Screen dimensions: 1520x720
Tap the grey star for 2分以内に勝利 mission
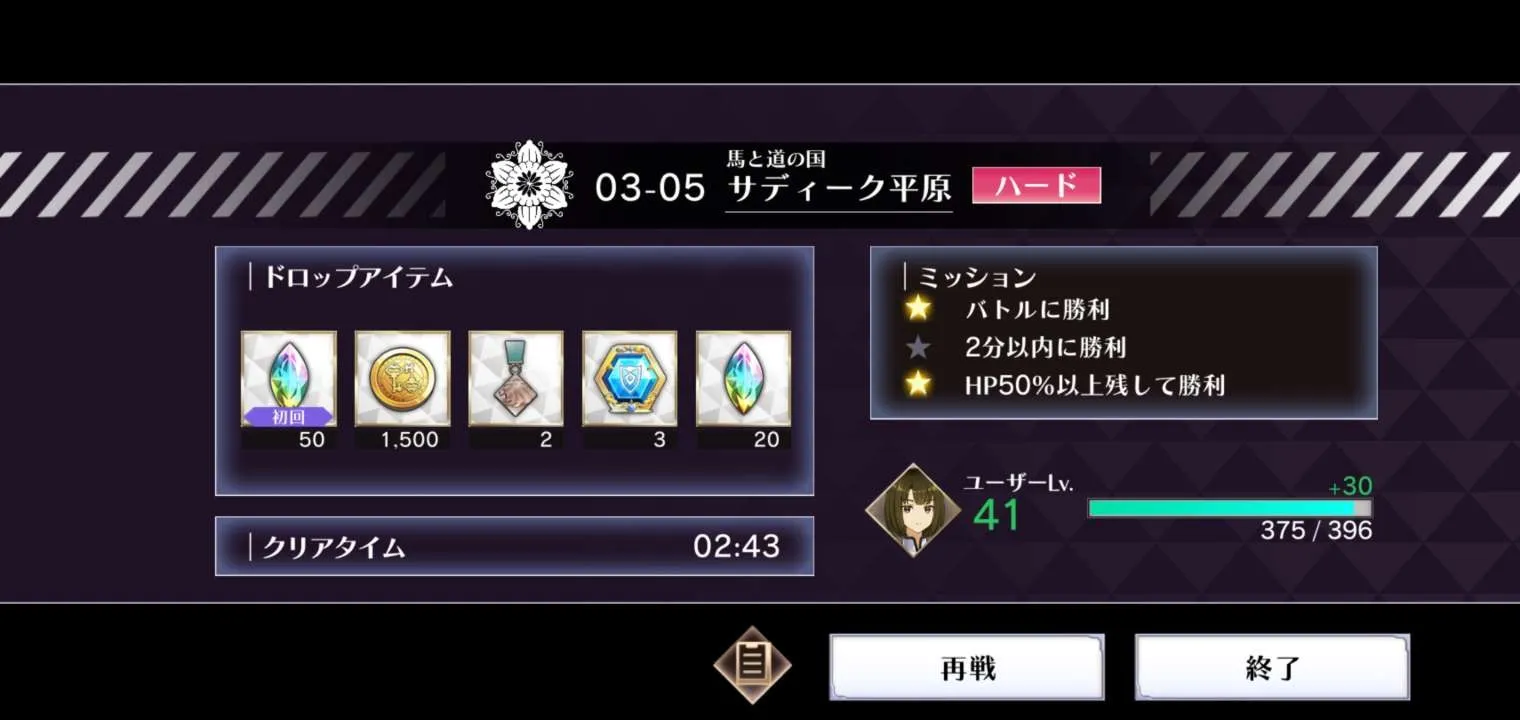pyautogui.click(x=917, y=347)
